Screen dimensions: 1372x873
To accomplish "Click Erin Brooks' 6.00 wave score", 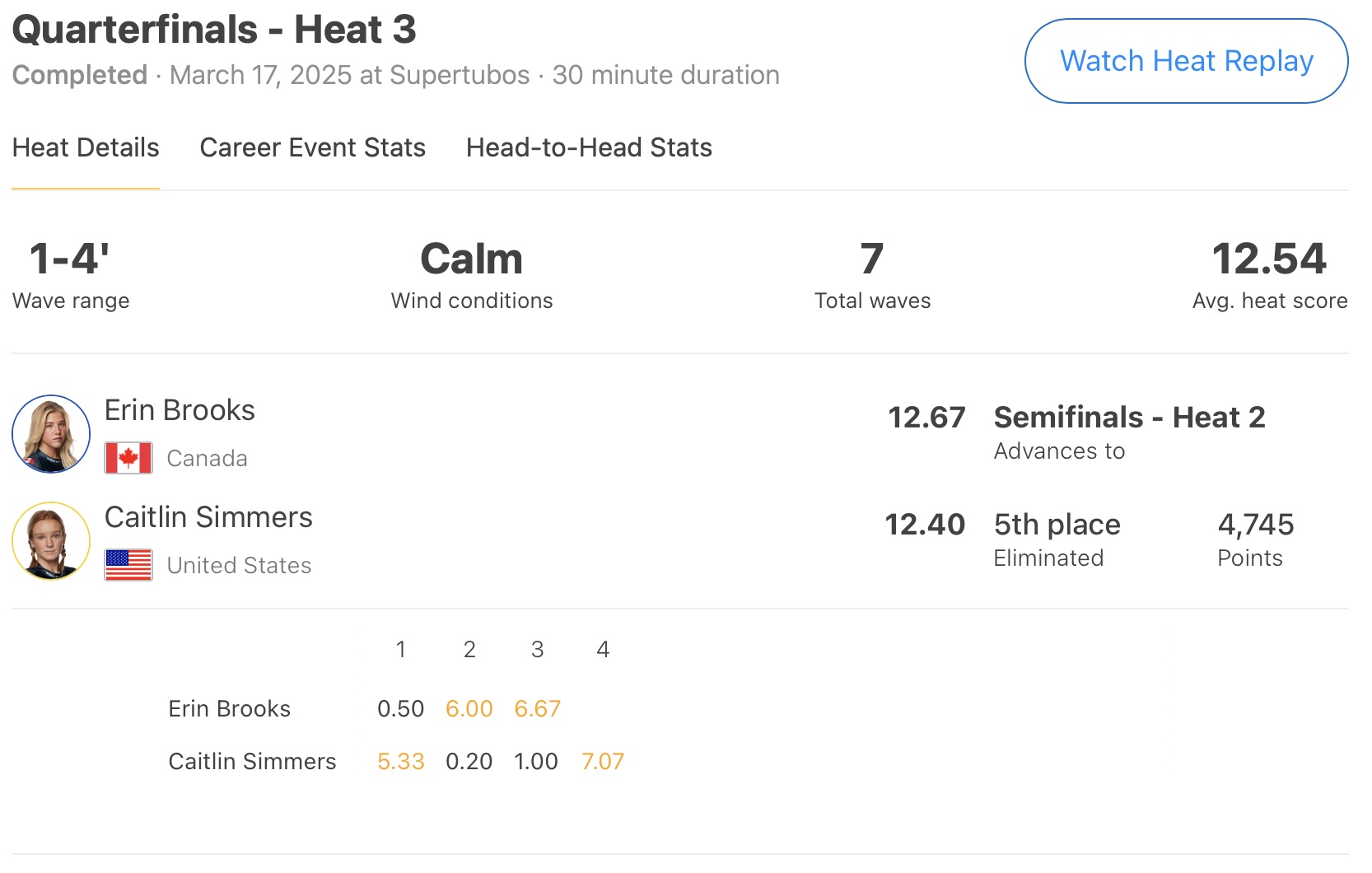I will tap(469, 709).
